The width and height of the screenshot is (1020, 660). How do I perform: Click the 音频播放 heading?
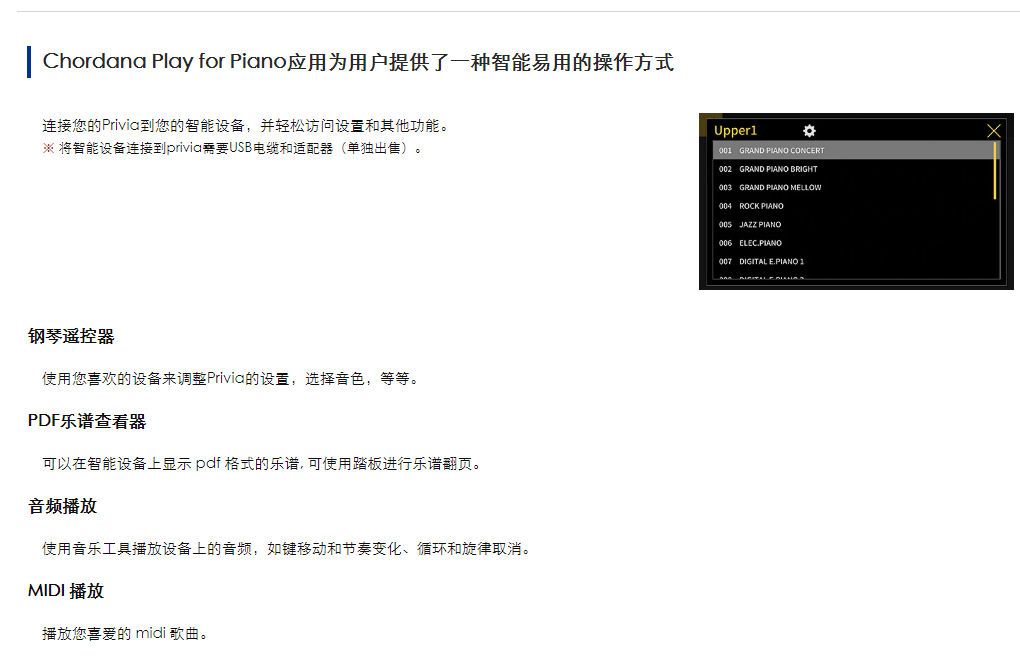62,506
